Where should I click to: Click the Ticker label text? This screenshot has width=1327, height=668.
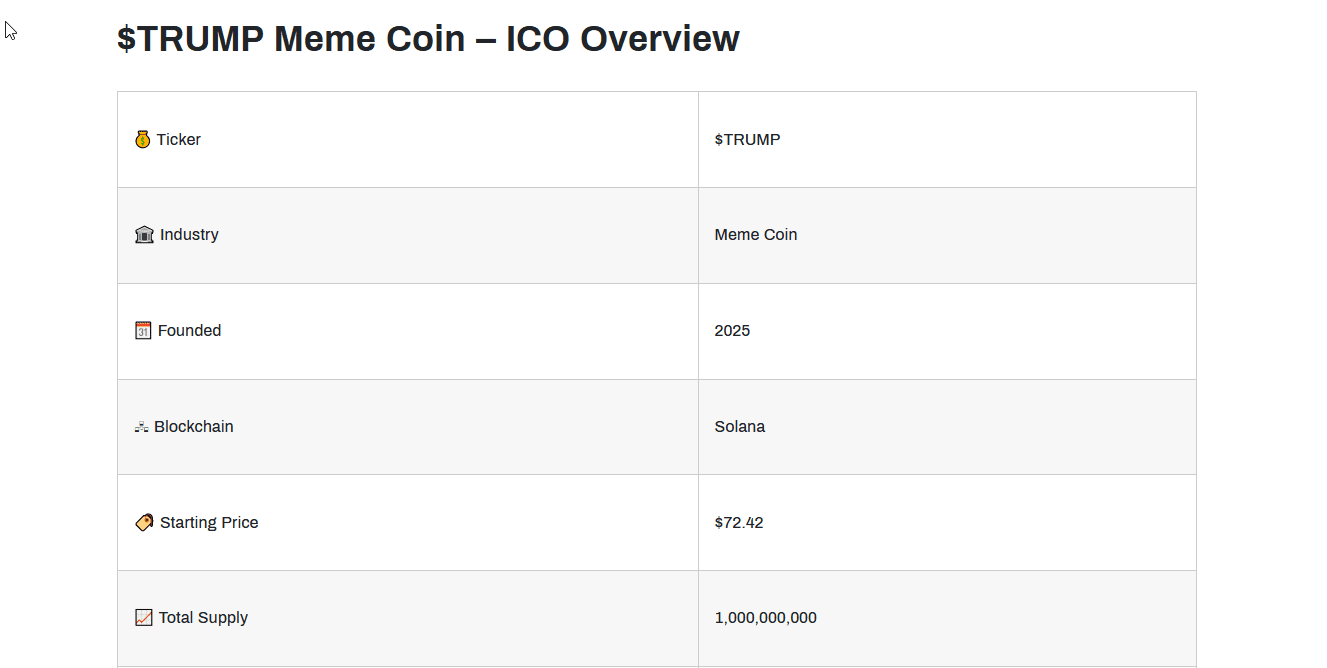(178, 140)
